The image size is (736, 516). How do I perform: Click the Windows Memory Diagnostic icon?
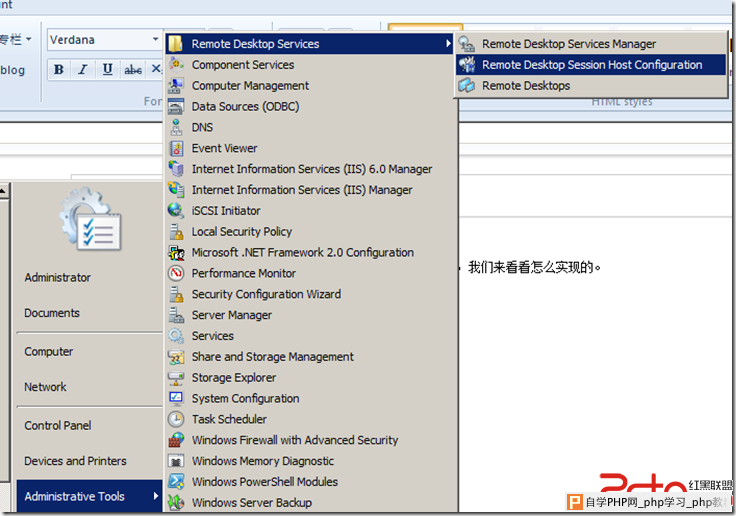pos(176,461)
